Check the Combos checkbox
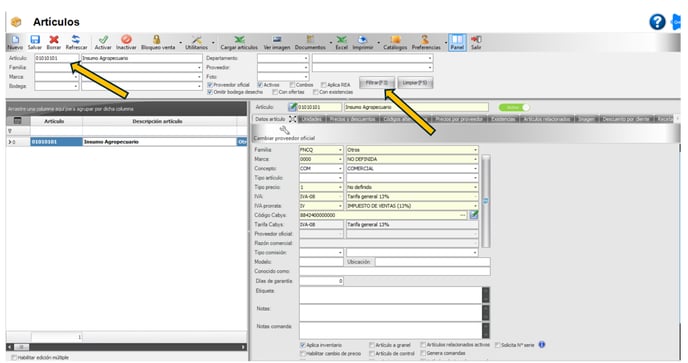Screen dimensions: 688x363 pyautogui.click(x=292, y=85)
